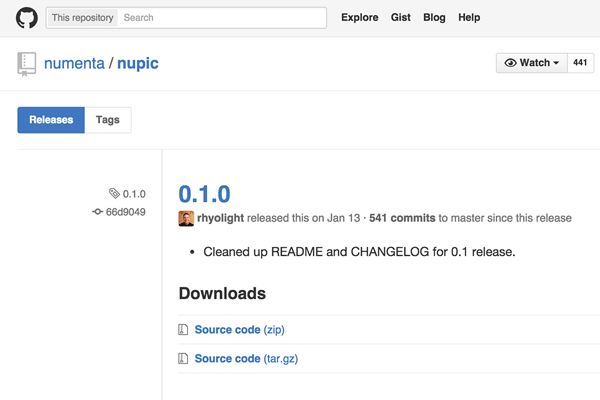Visit rhyolight's profile link

220,218
